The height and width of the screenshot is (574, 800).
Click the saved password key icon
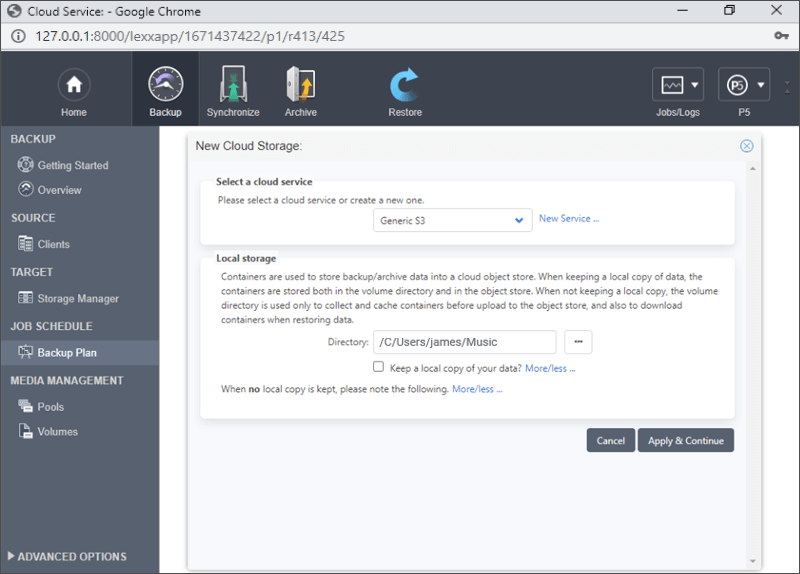point(781,36)
